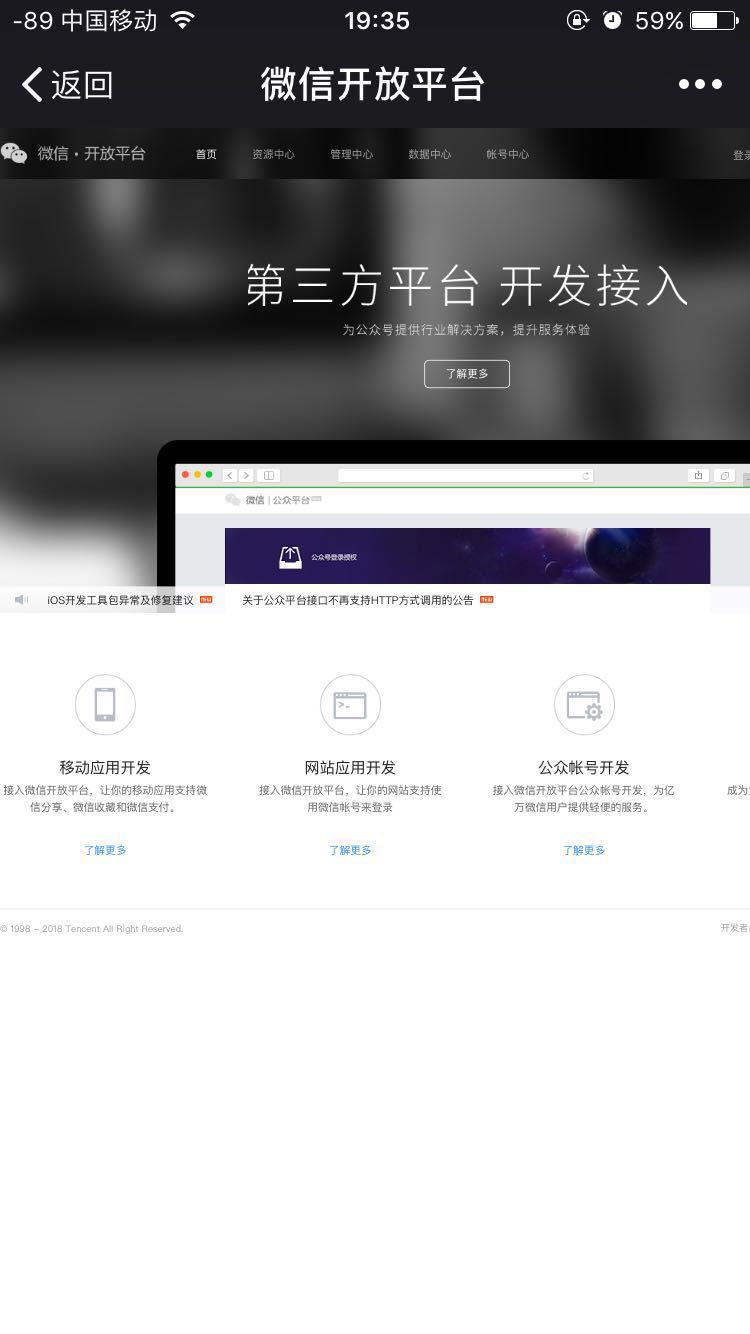Open the 公众帐号开发 heading
Viewport: 750px width, 1334px height.
[584, 768]
